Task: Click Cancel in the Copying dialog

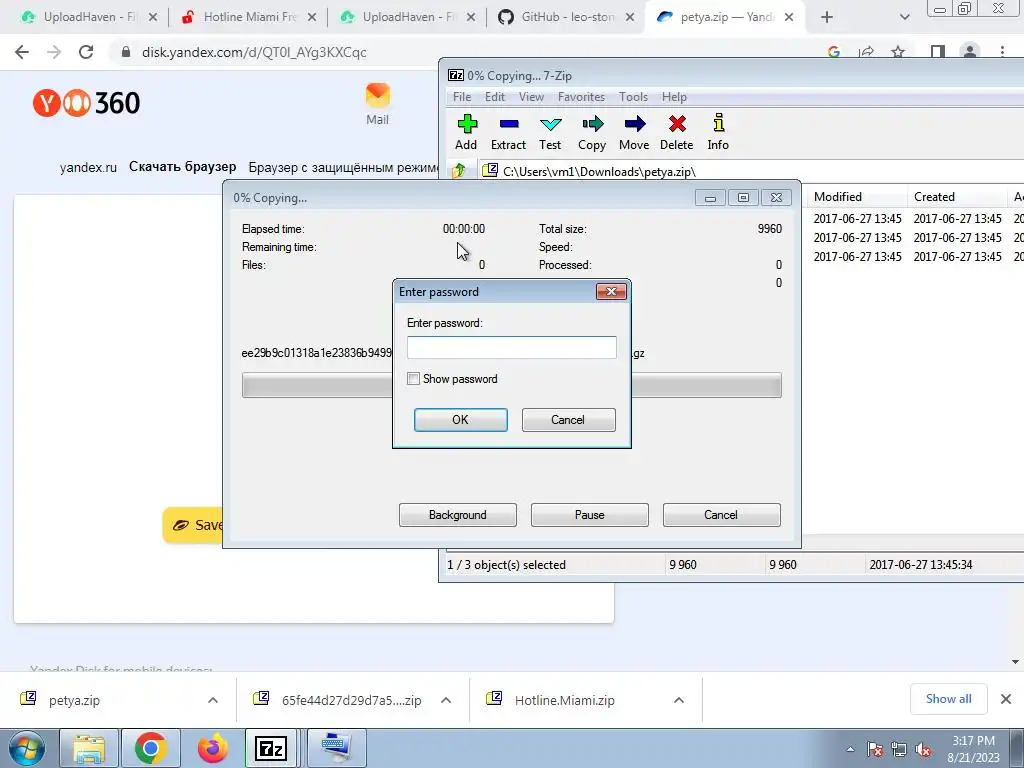Action: (721, 515)
